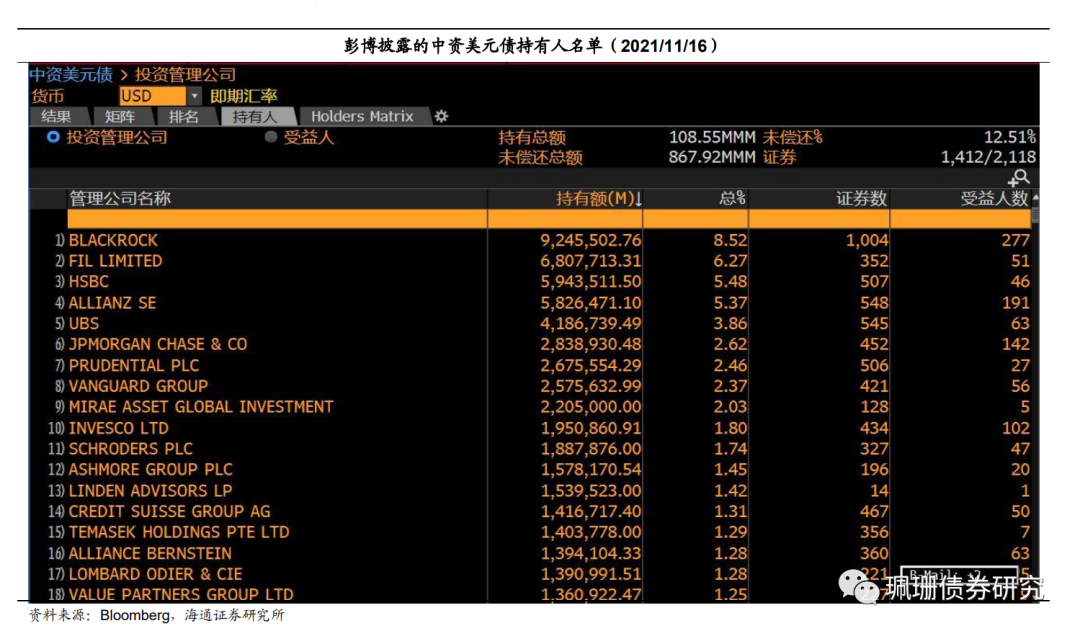Sort by the 证券数 column header

861,198
